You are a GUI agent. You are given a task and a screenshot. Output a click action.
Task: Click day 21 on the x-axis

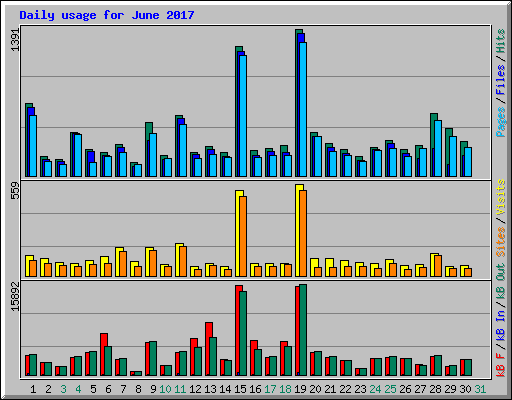(x=330, y=389)
